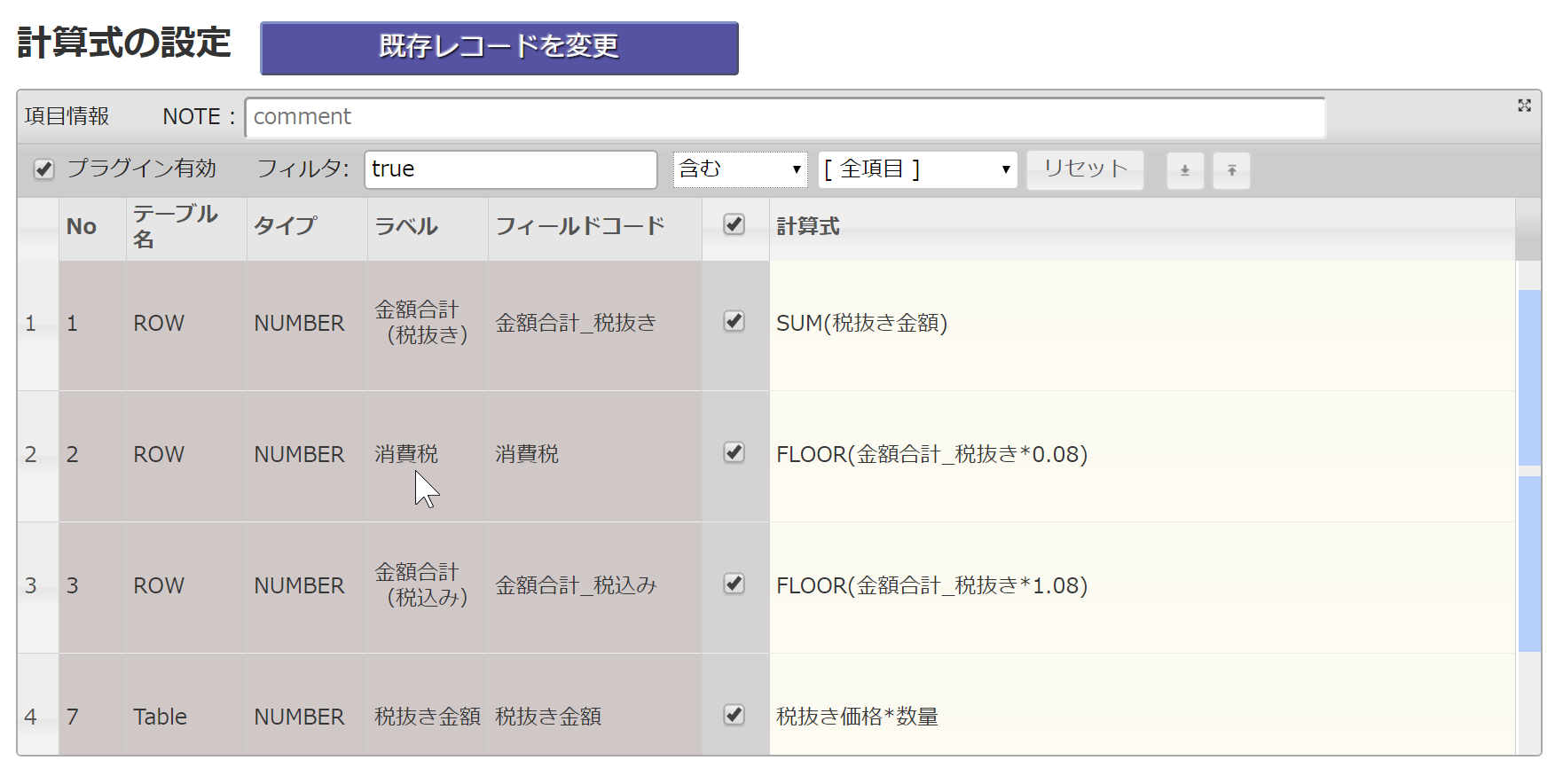This screenshot has width=1555, height=784.
Task: Click the 既存レコードを変更 button
Action: click(499, 48)
